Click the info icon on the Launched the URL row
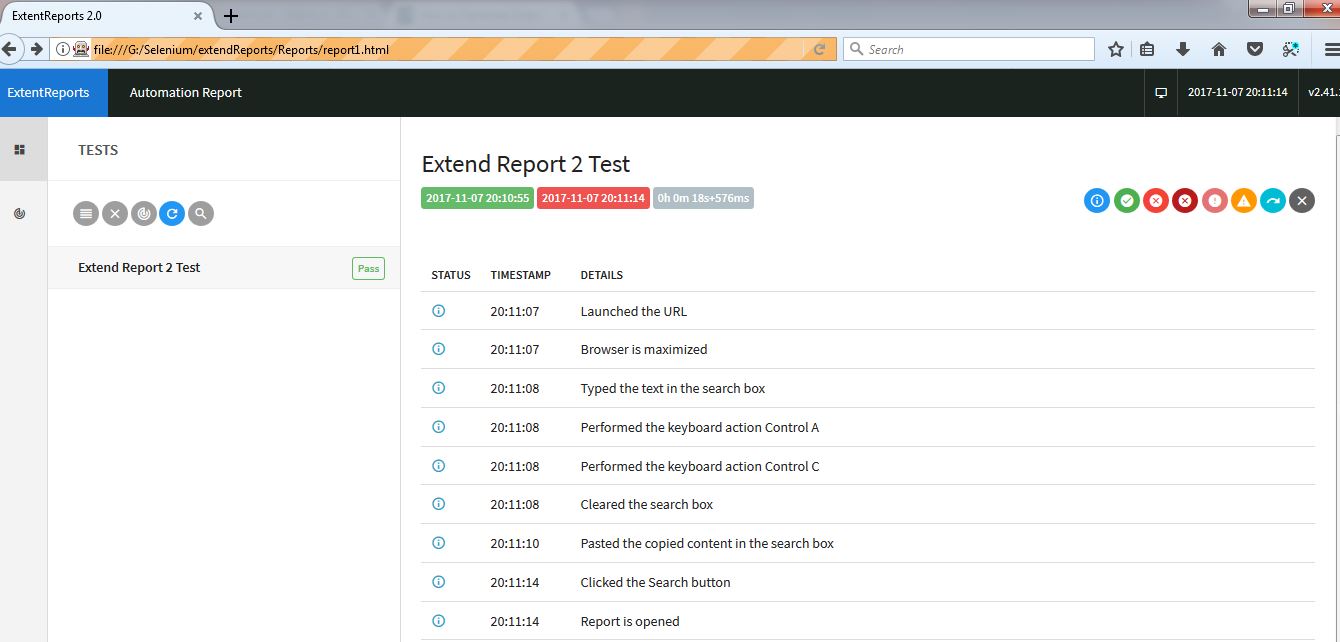 pos(438,311)
